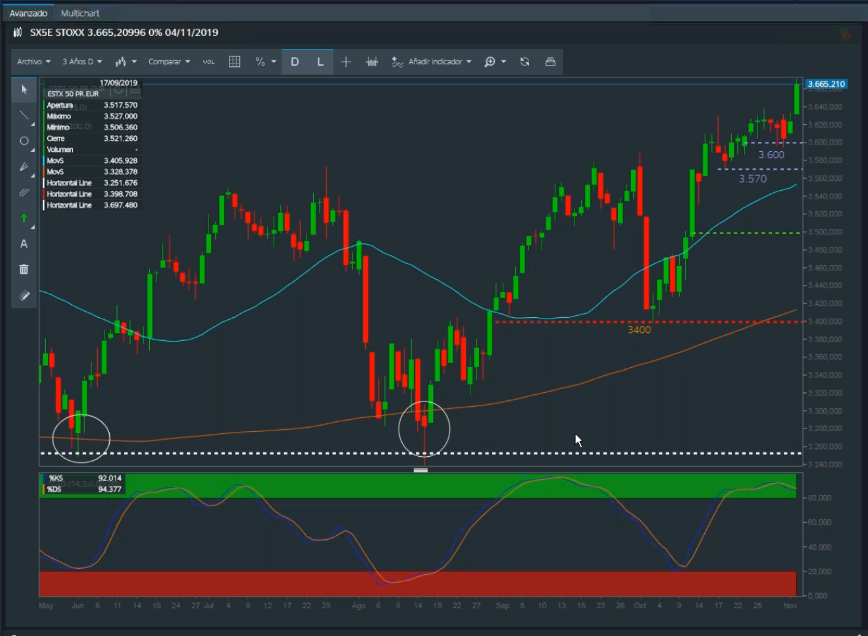The height and width of the screenshot is (636, 868).
Task: Open the Archivo dropdown menu
Action: pos(33,62)
